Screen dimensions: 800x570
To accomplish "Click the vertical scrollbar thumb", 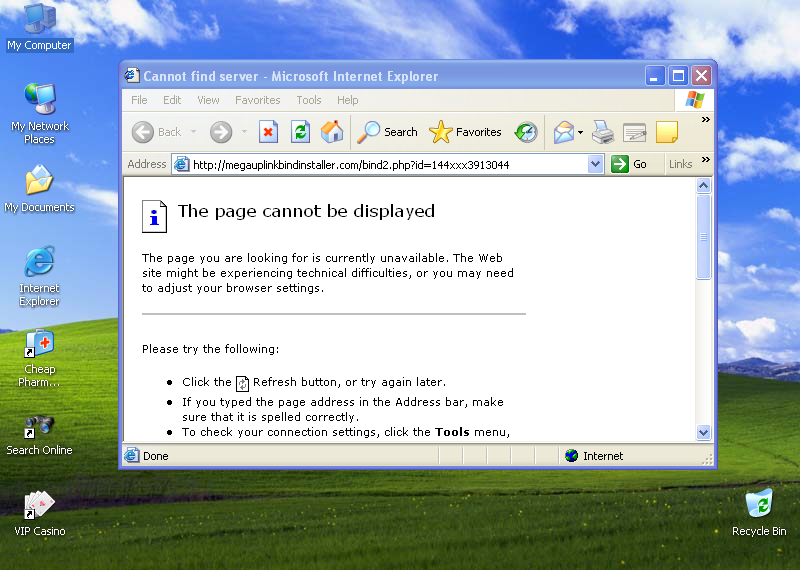I will coord(704,236).
